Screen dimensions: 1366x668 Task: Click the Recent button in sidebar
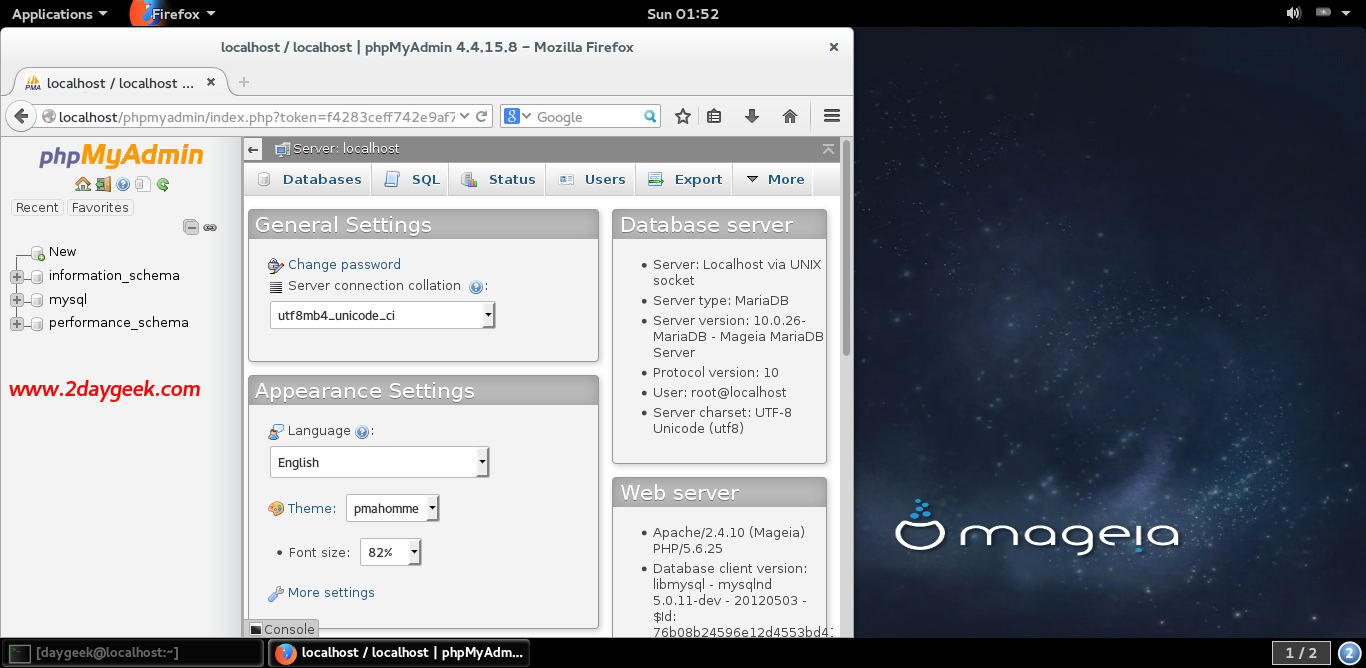(x=37, y=207)
